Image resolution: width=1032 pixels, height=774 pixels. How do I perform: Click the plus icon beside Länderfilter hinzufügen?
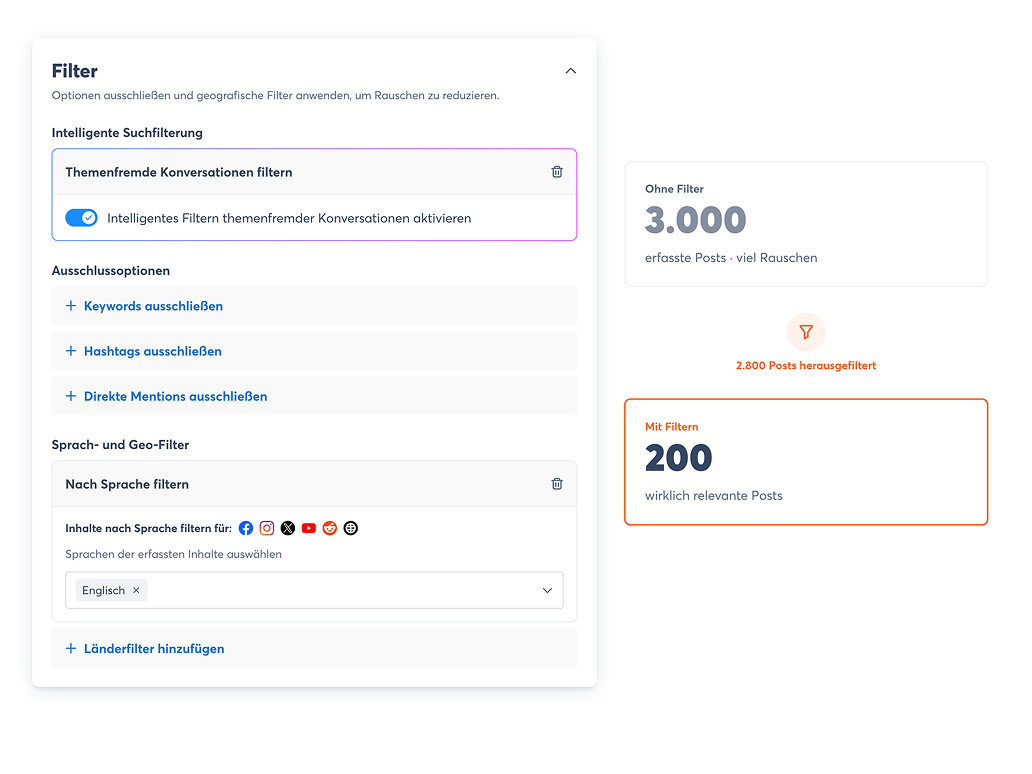click(x=70, y=648)
